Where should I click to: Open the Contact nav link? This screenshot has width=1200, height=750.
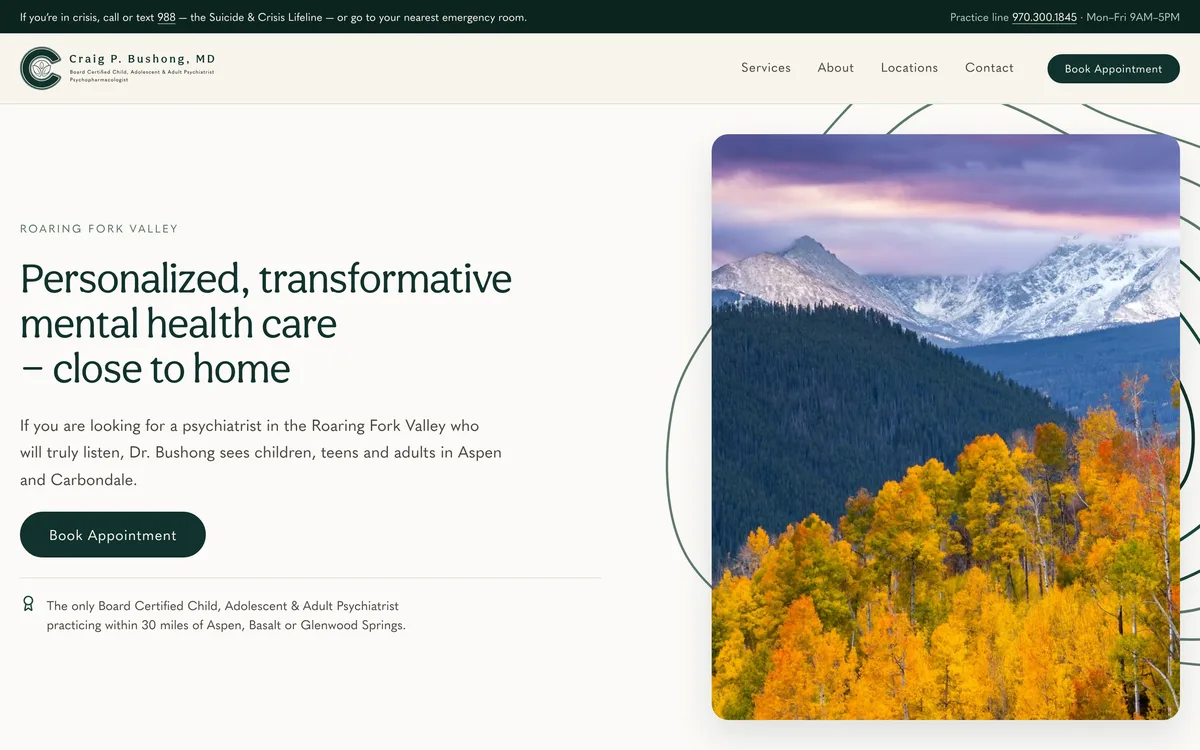(989, 68)
